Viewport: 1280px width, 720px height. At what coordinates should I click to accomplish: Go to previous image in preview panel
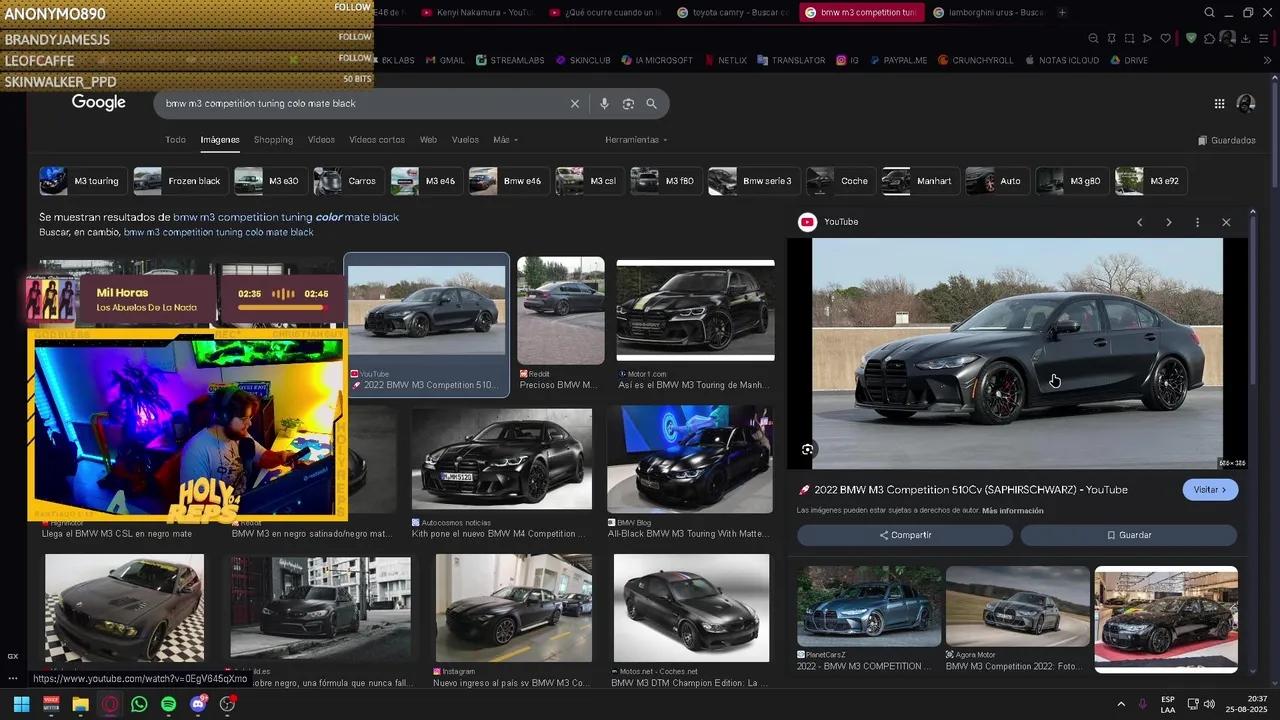(x=1139, y=222)
